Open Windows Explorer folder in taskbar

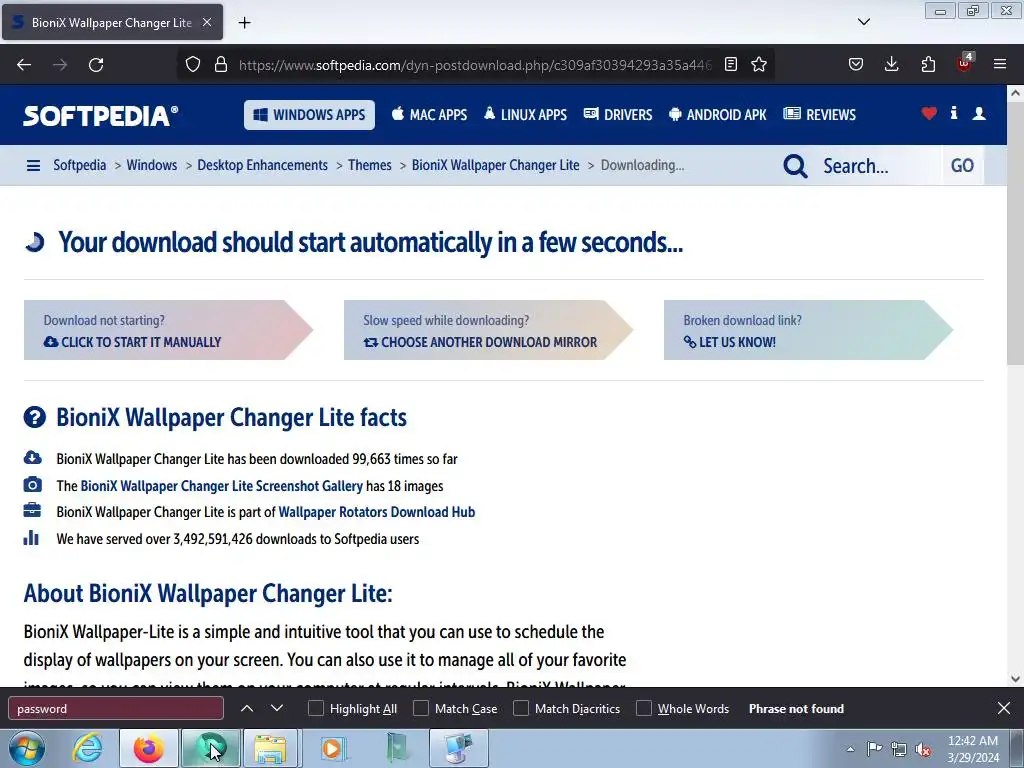coord(270,748)
